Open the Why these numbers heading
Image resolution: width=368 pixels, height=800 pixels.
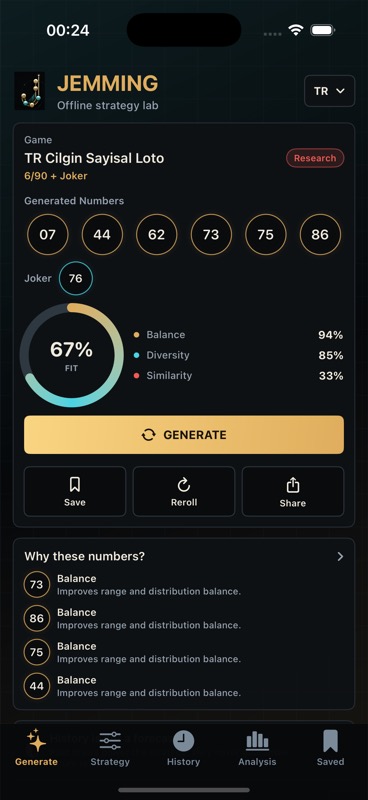click(85, 556)
